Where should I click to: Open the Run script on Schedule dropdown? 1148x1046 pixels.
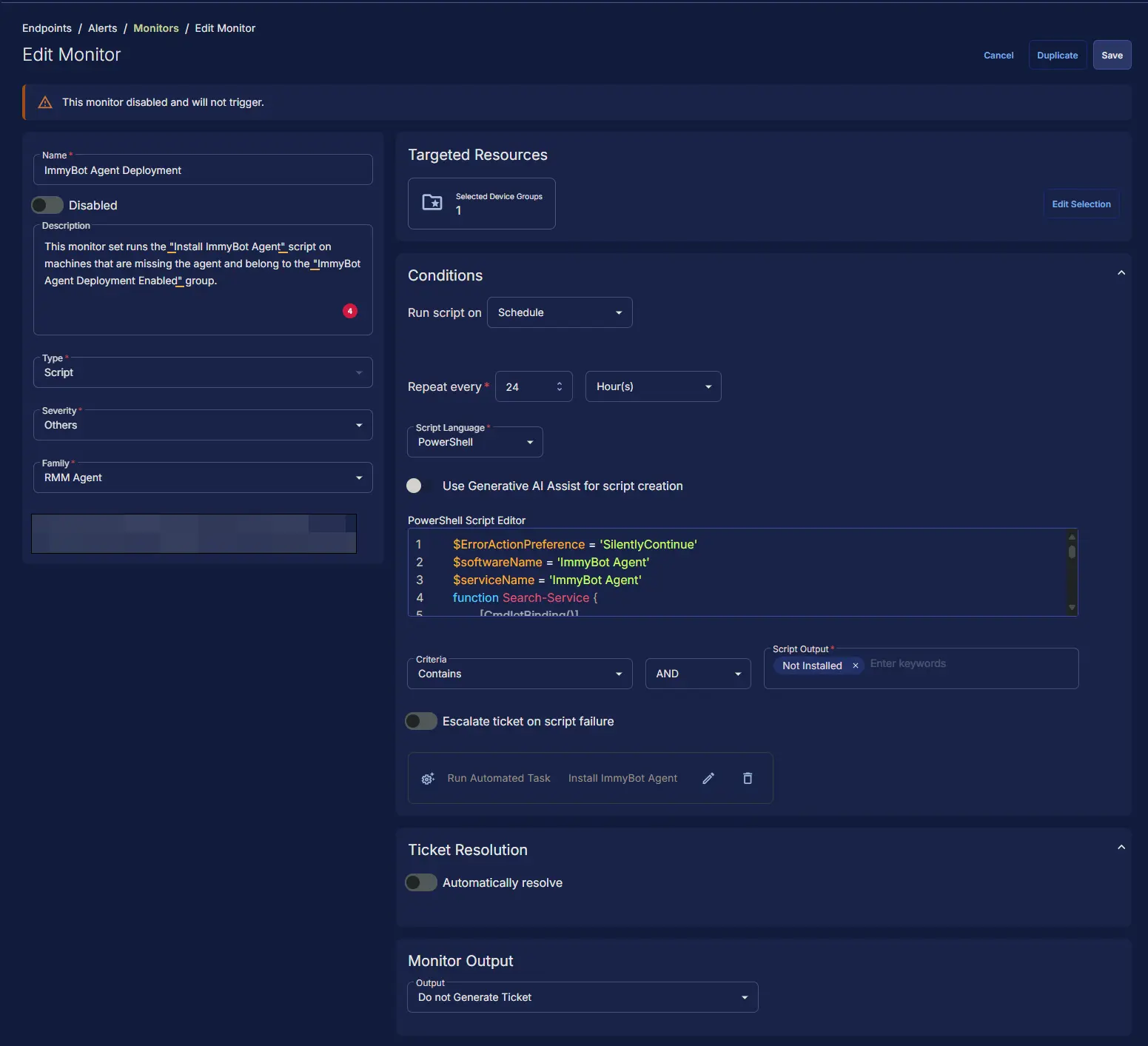click(560, 312)
